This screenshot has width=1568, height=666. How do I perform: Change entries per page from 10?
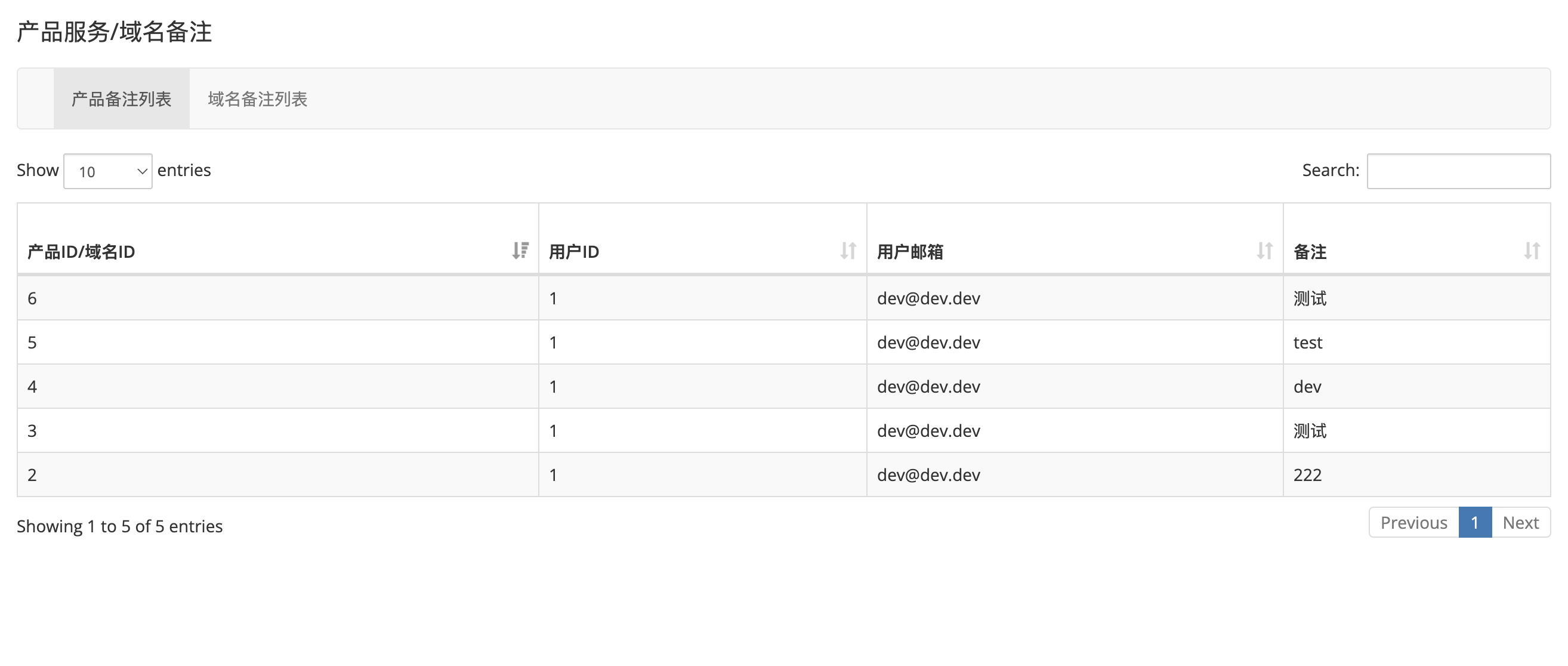(108, 171)
